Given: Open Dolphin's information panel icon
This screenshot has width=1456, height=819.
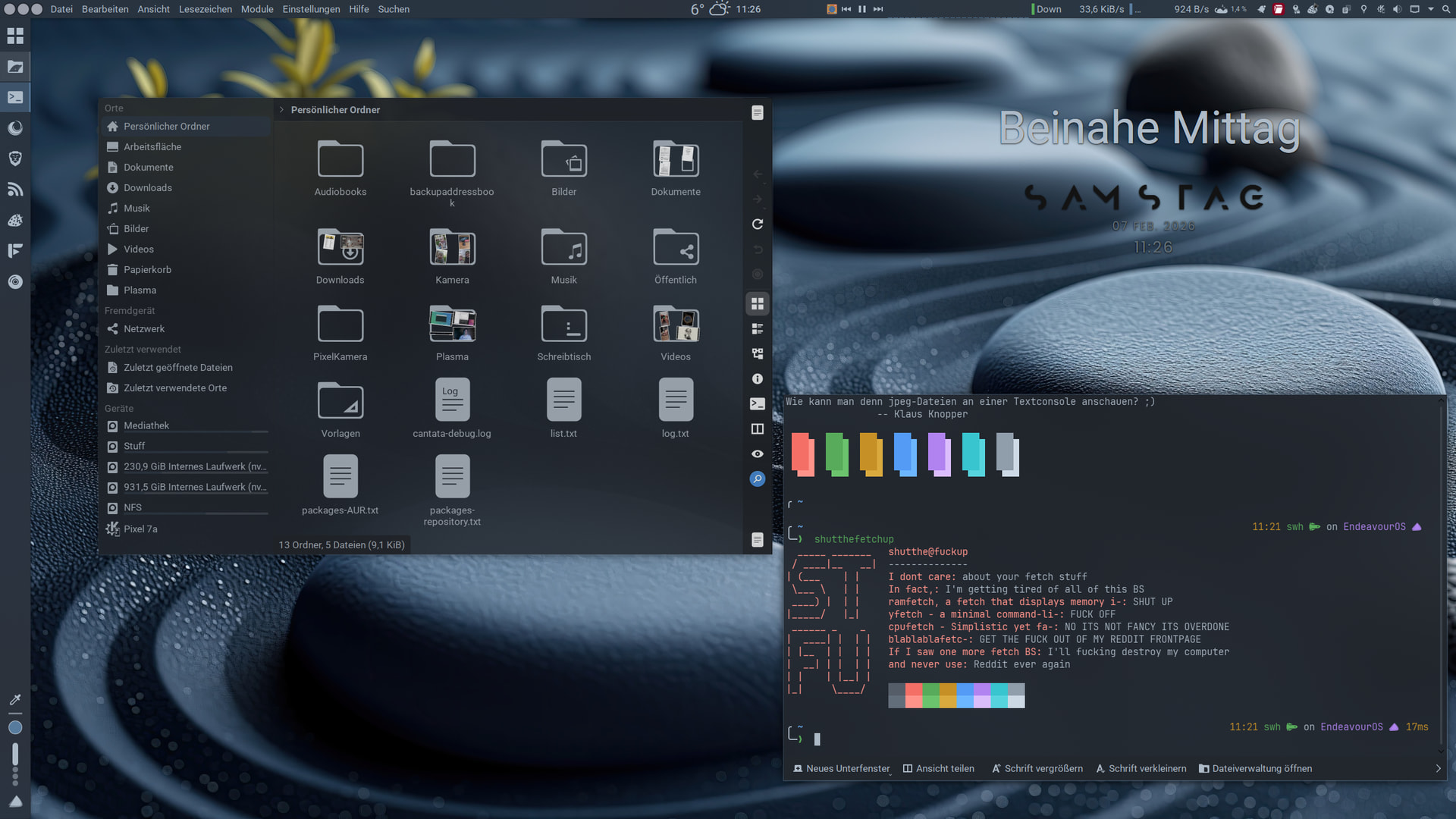Looking at the screenshot, I should [757, 379].
